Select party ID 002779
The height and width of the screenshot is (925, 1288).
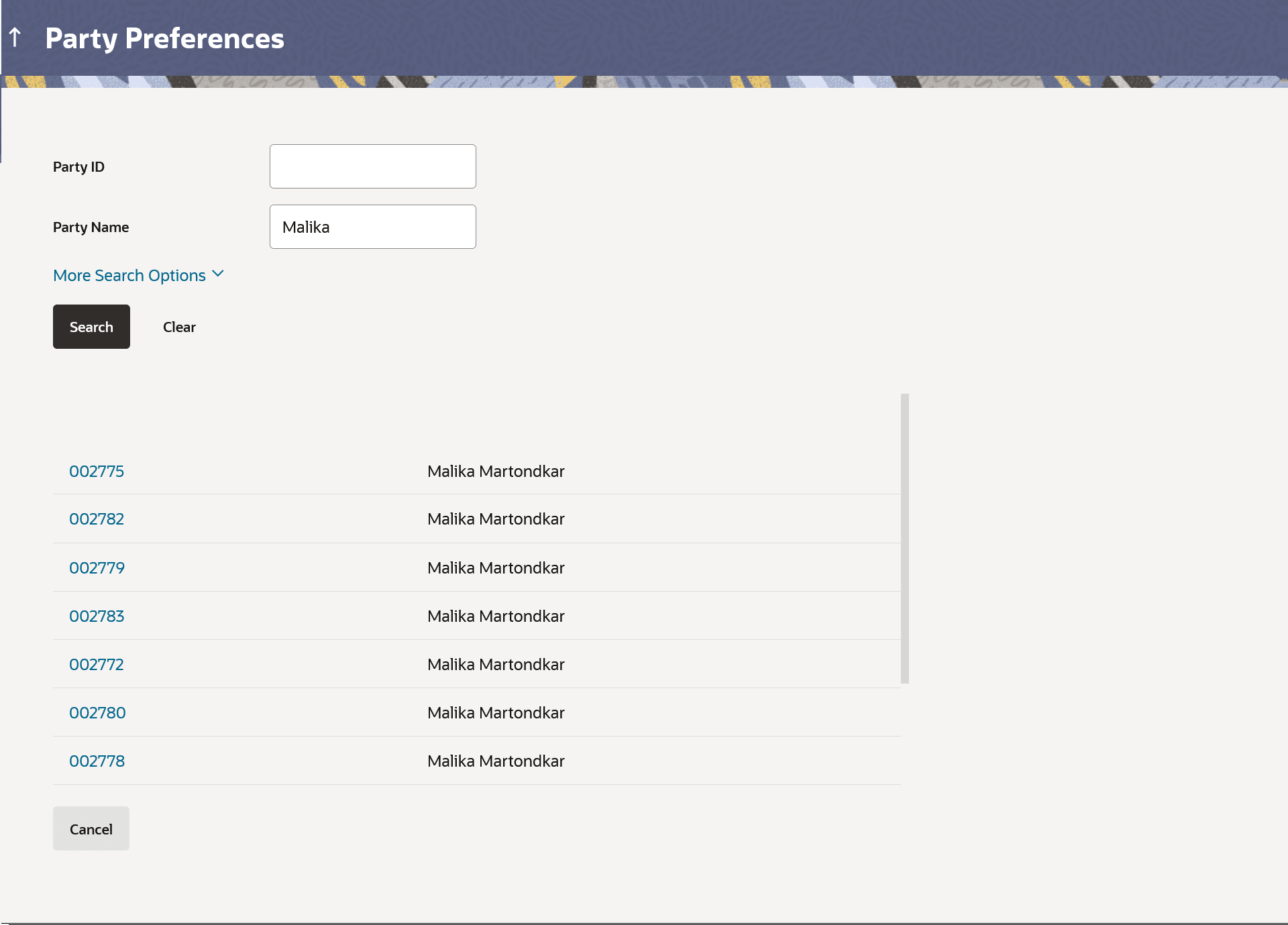point(97,568)
